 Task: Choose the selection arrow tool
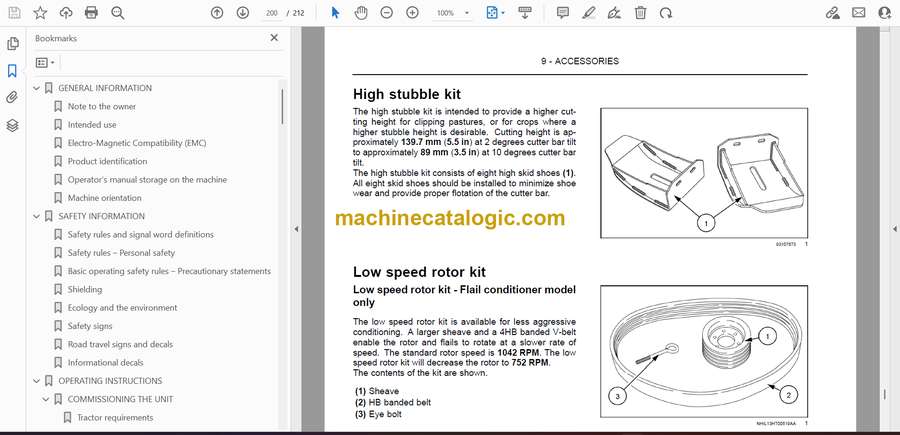[x=335, y=13]
